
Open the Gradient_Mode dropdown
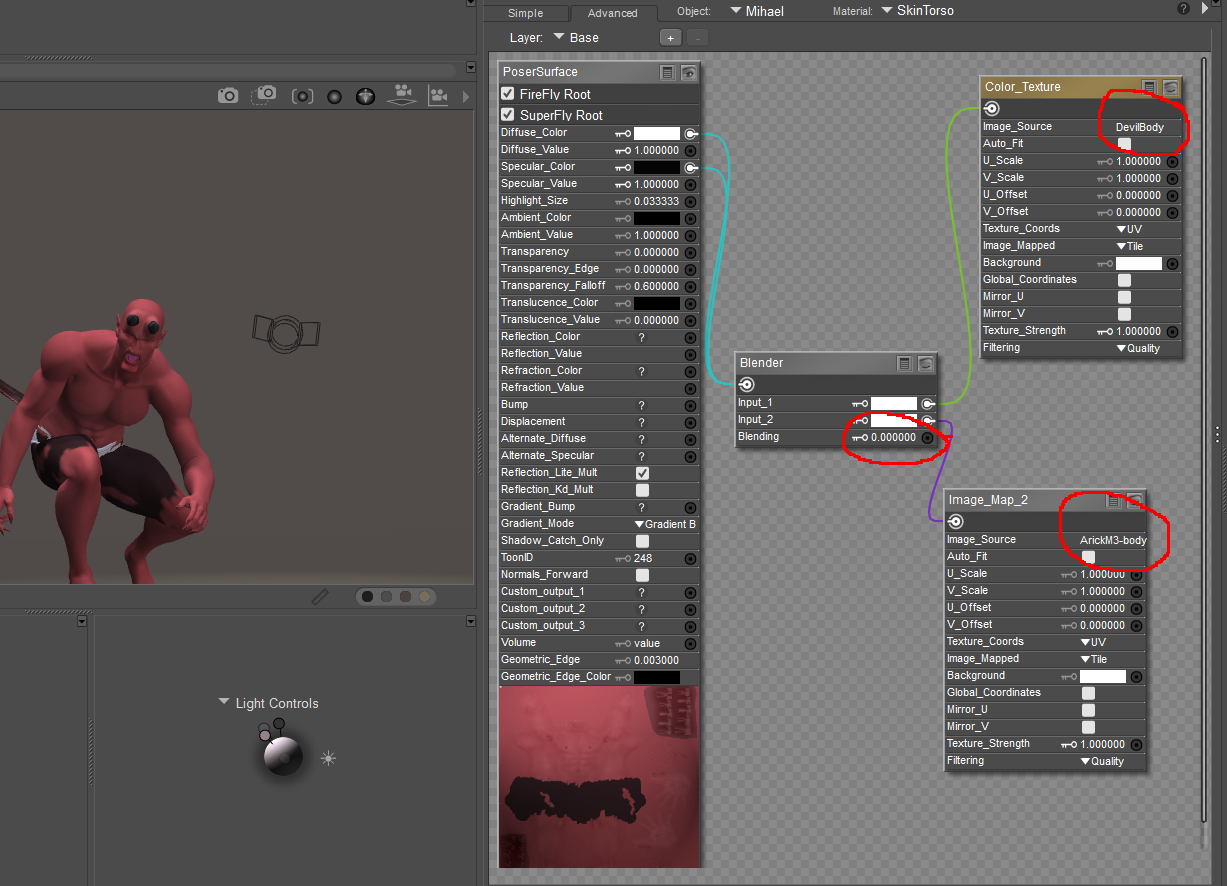(665, 524)
